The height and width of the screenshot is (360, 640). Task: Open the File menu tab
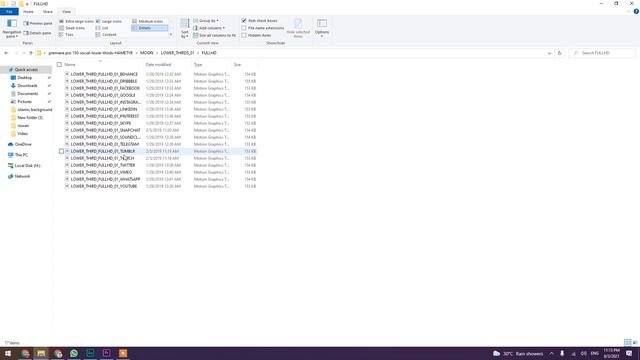pyautogui.click(x=9, y=12)
